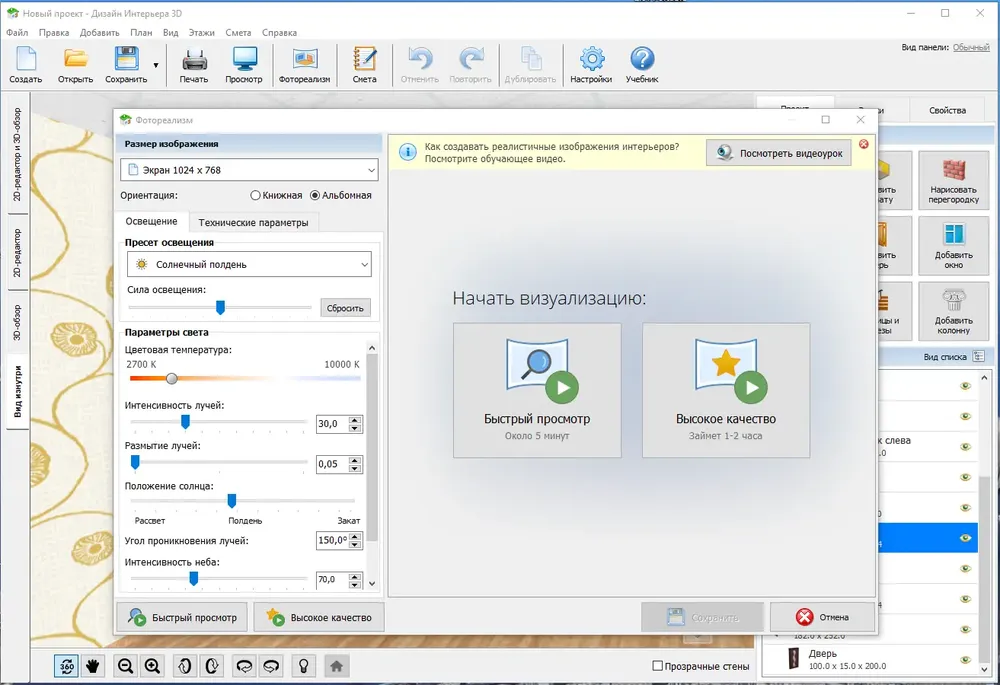Click the second vertical-ring rotate icon
Screen dimensions: 1000x685
(x=212, y=666)
